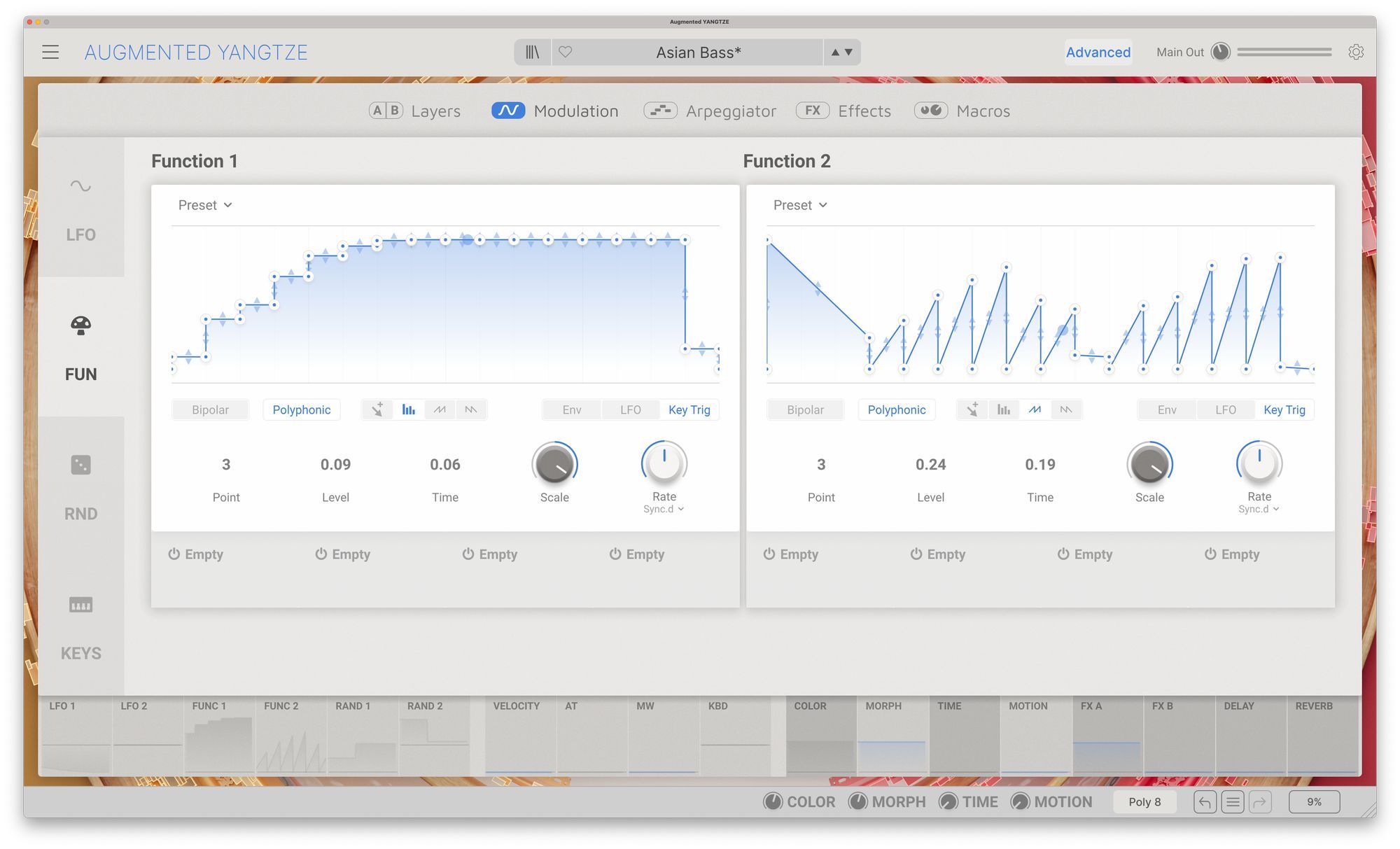
Task: Select Function 2 step bars draw mode
Action: (x=1004, y=409)
